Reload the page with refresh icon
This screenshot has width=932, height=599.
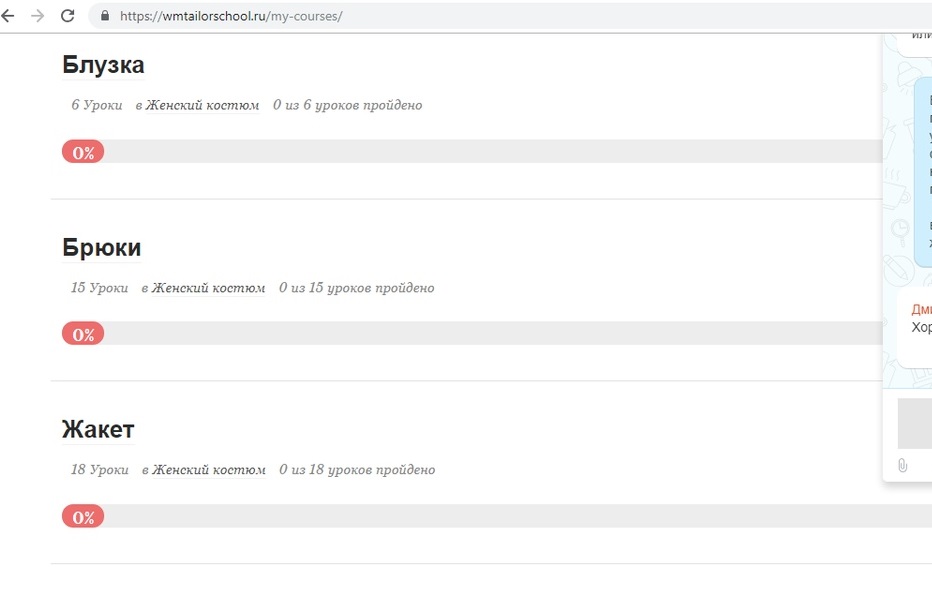68,16
